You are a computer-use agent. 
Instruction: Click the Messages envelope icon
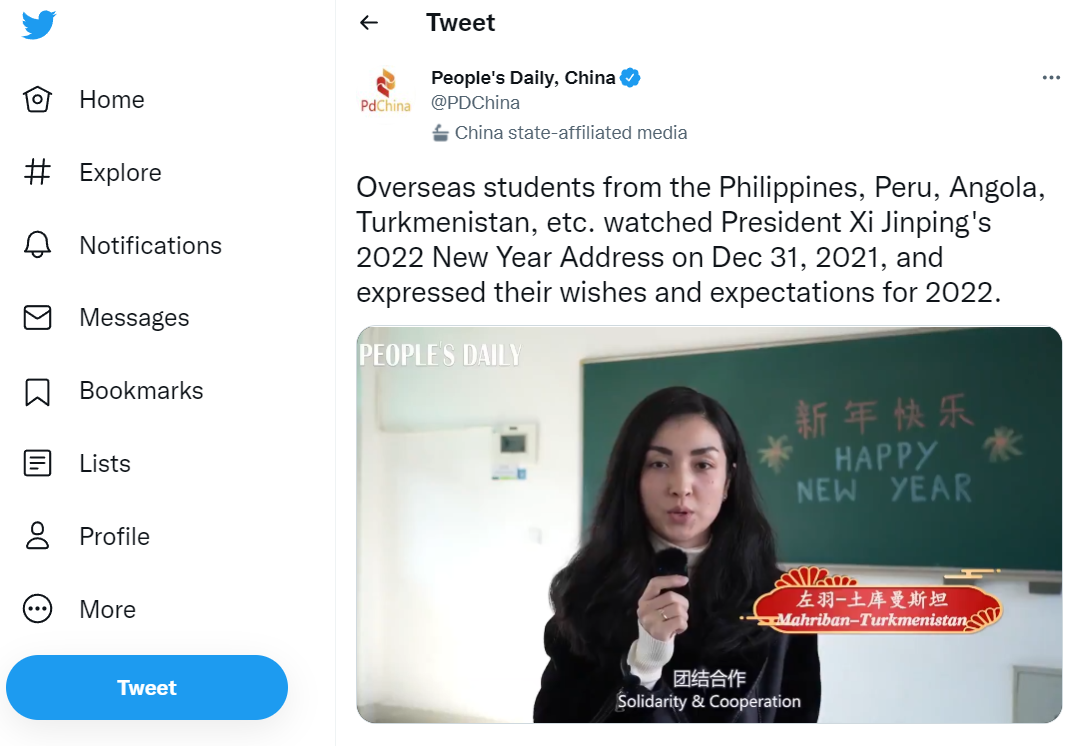37,318
